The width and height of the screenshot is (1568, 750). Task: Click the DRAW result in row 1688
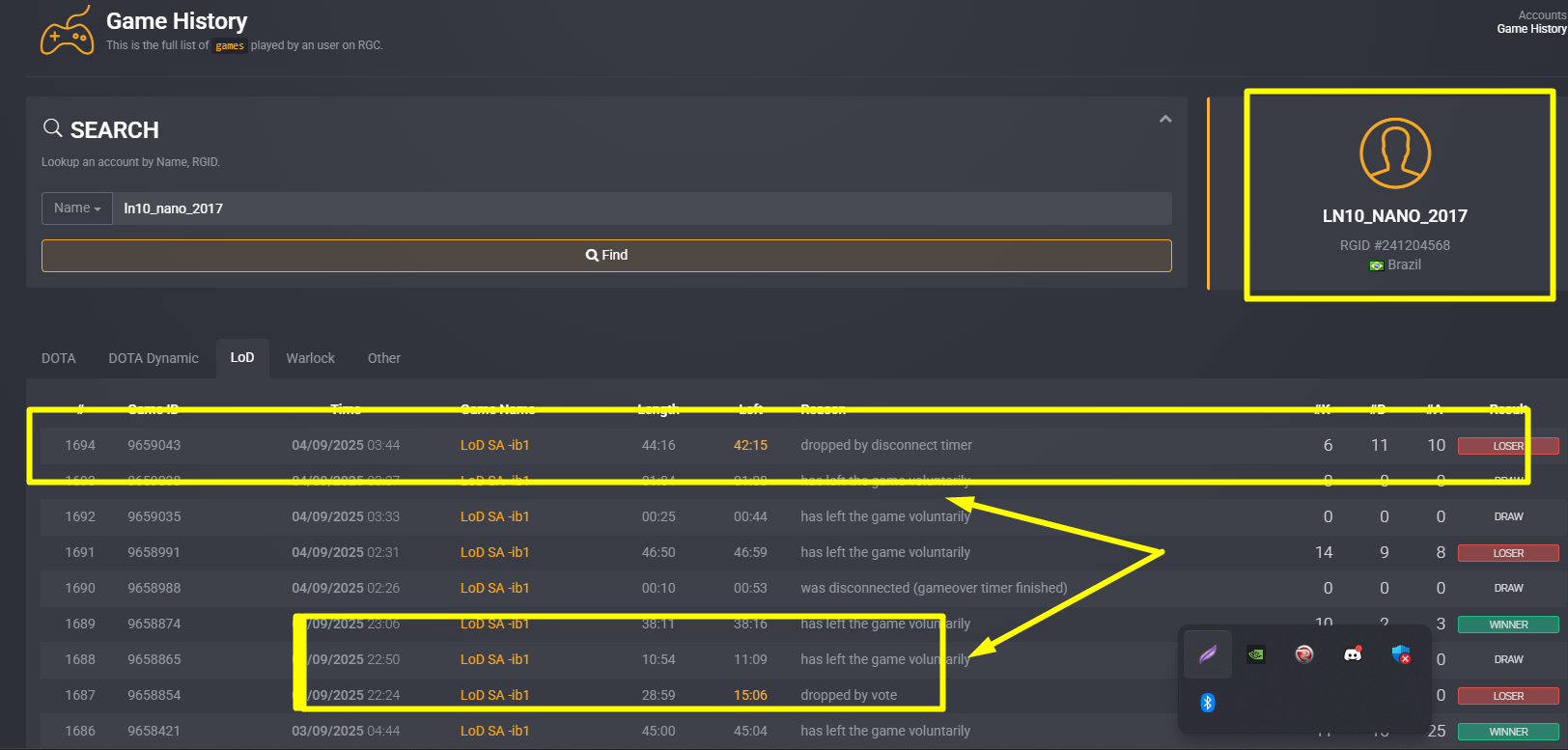(1509, 659)
